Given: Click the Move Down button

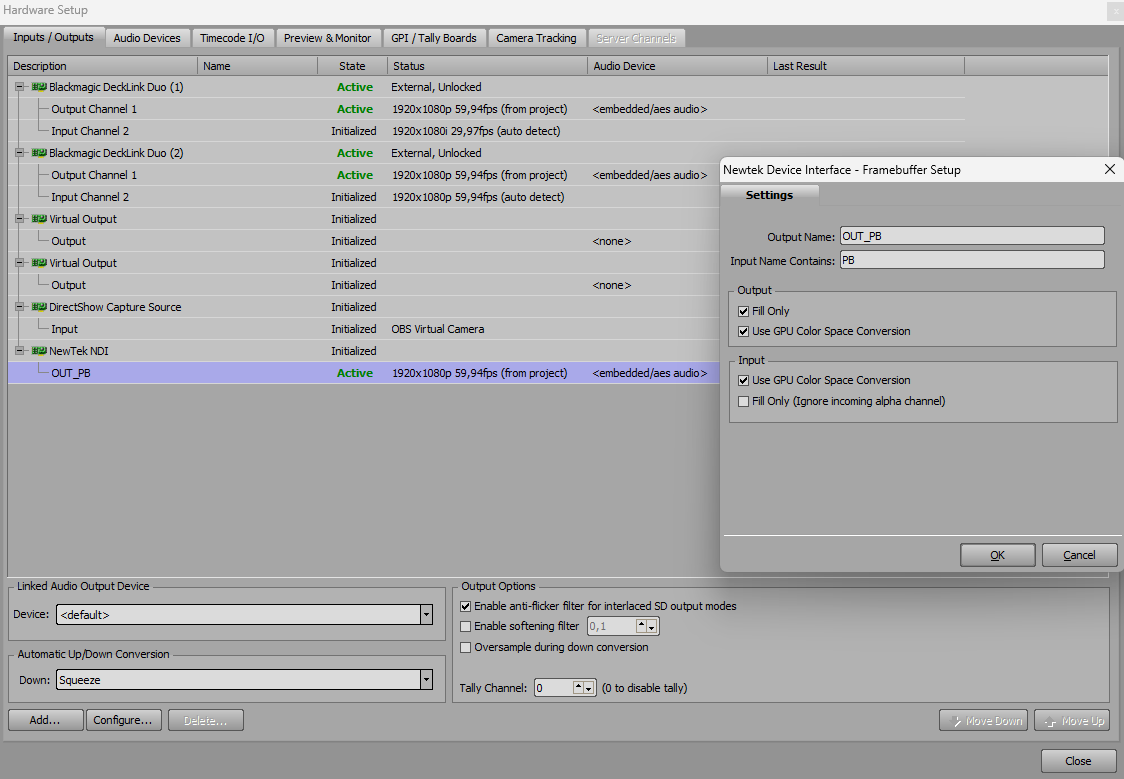Looking at the screenshot, I should pos(984,721).
